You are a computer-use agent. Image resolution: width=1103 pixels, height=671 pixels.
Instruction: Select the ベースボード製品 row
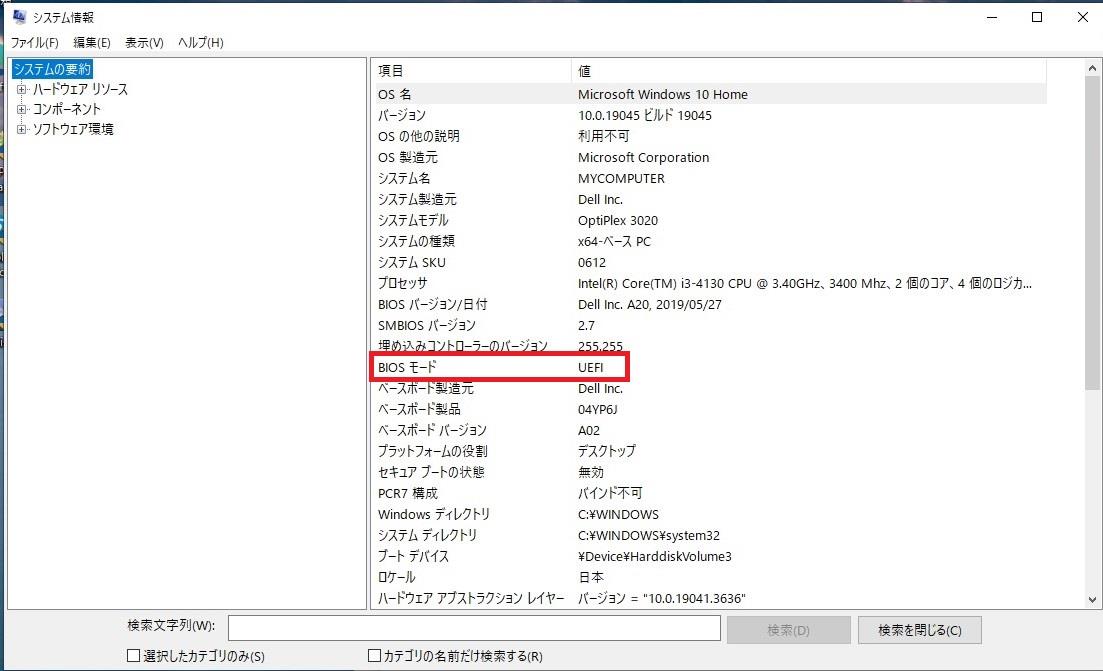click(709, 409)
